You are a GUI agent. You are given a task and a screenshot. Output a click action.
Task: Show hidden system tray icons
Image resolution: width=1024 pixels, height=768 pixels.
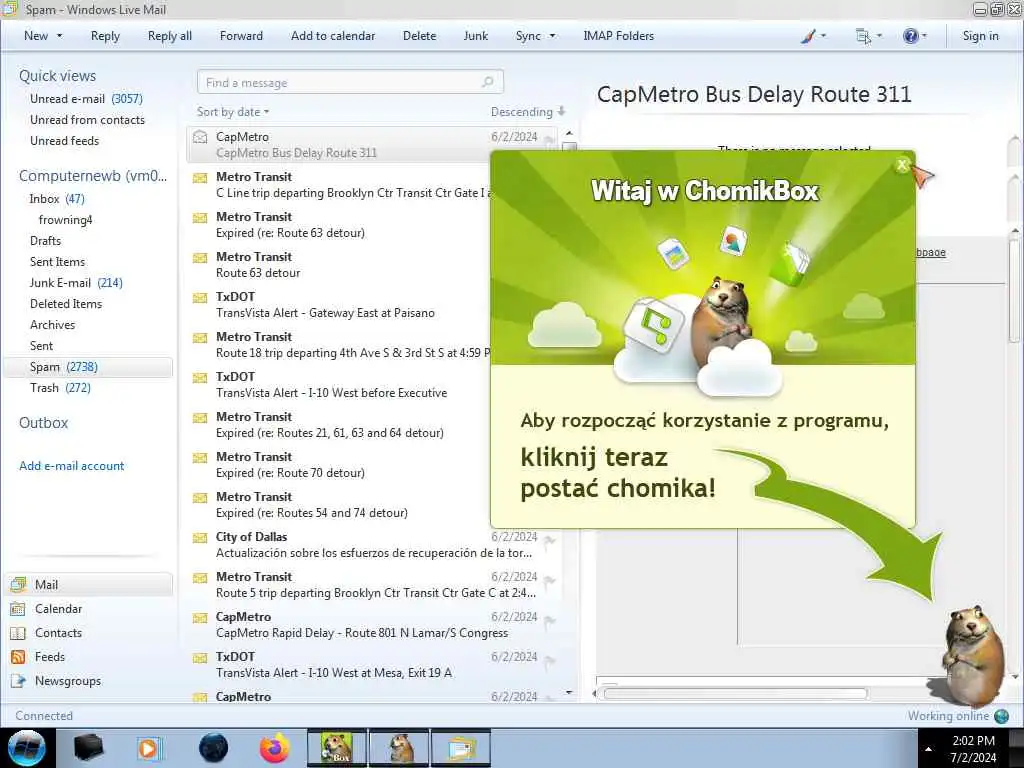(x=929, y=749)
